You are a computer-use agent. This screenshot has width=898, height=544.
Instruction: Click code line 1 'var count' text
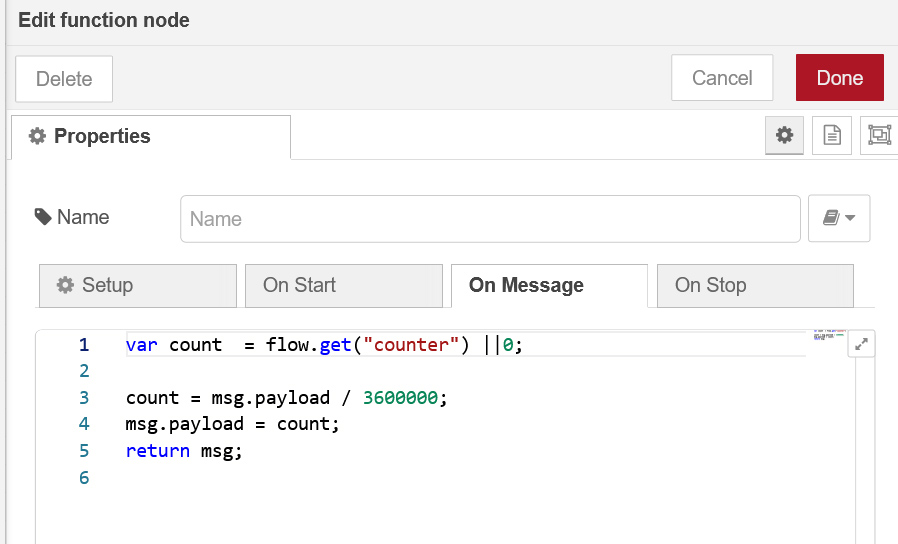[x=174, y=345]
